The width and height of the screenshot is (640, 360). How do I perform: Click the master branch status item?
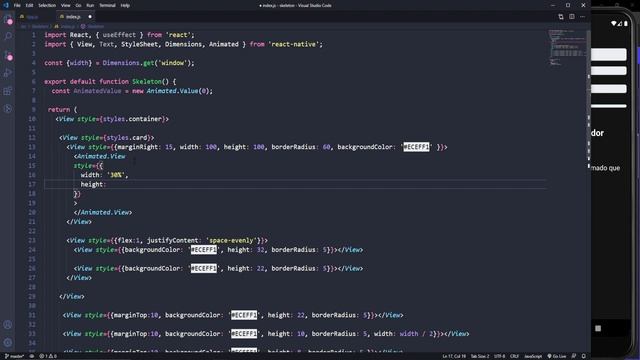coord(14,356)
